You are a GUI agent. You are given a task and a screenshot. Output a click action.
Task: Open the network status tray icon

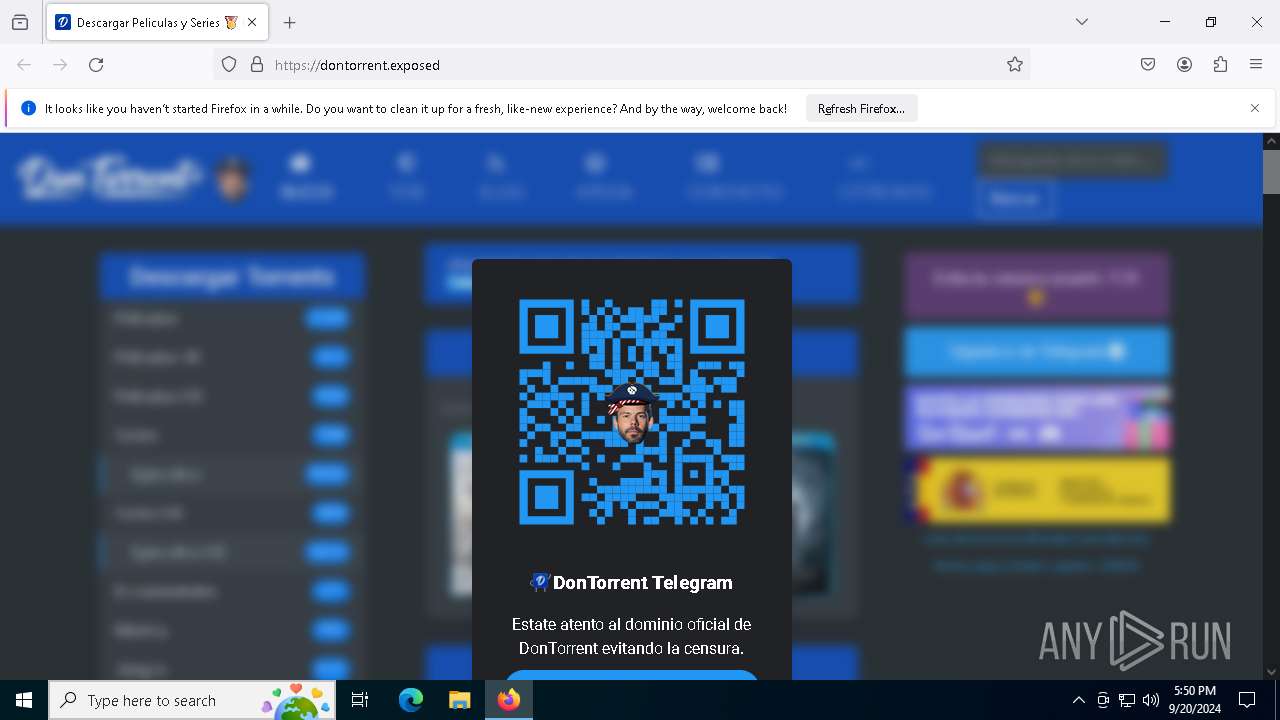click(x=1127, y=700)
